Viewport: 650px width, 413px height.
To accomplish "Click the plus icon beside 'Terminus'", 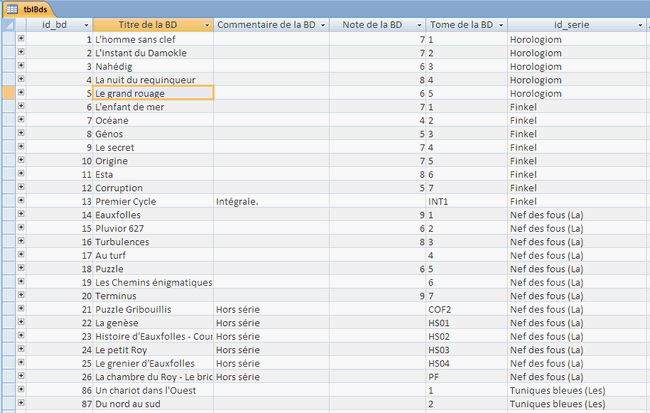I will [x=21, y=296].
